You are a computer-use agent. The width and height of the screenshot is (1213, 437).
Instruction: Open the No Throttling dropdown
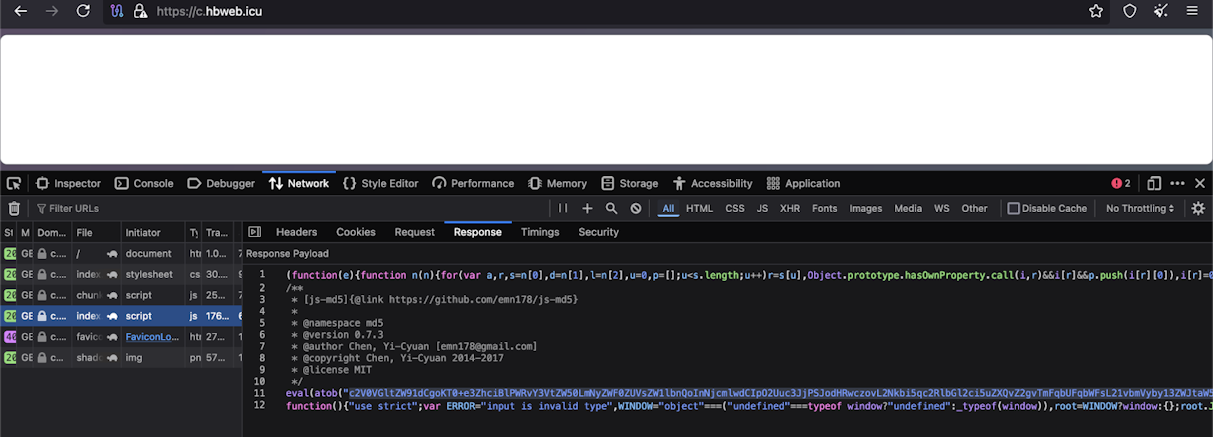(1140, 209)
